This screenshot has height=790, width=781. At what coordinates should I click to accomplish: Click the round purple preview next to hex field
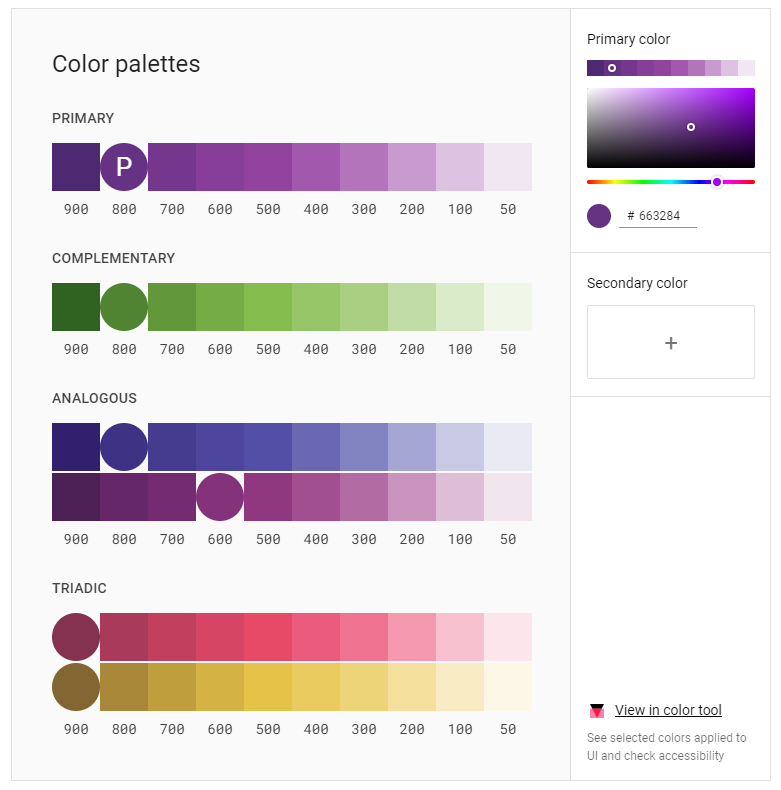tap(599, 215)
